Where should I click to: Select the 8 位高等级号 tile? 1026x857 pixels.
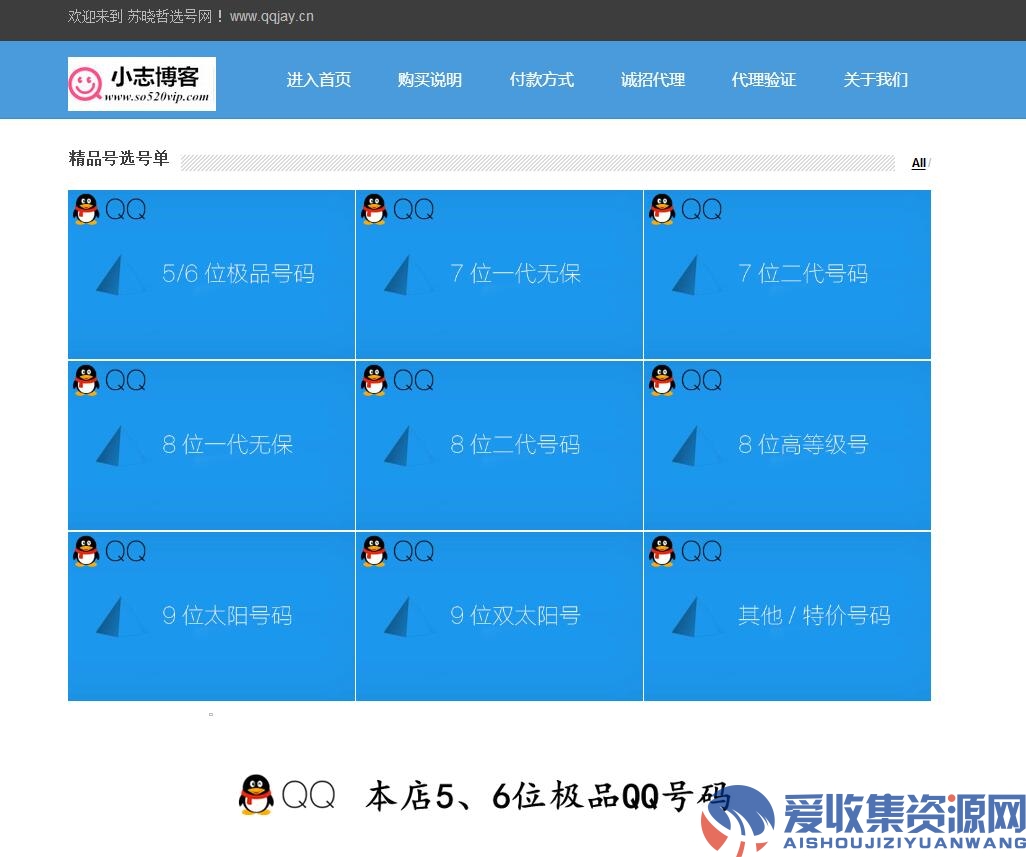click(x=787, y=446)
